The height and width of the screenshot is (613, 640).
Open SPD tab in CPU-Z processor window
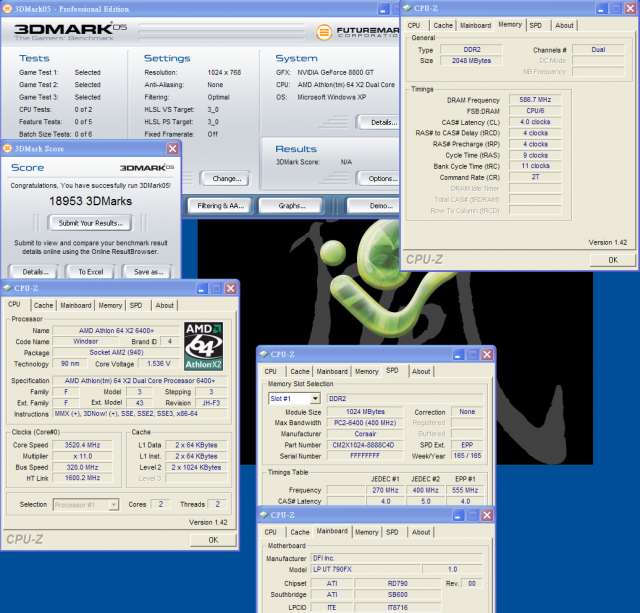136,305
